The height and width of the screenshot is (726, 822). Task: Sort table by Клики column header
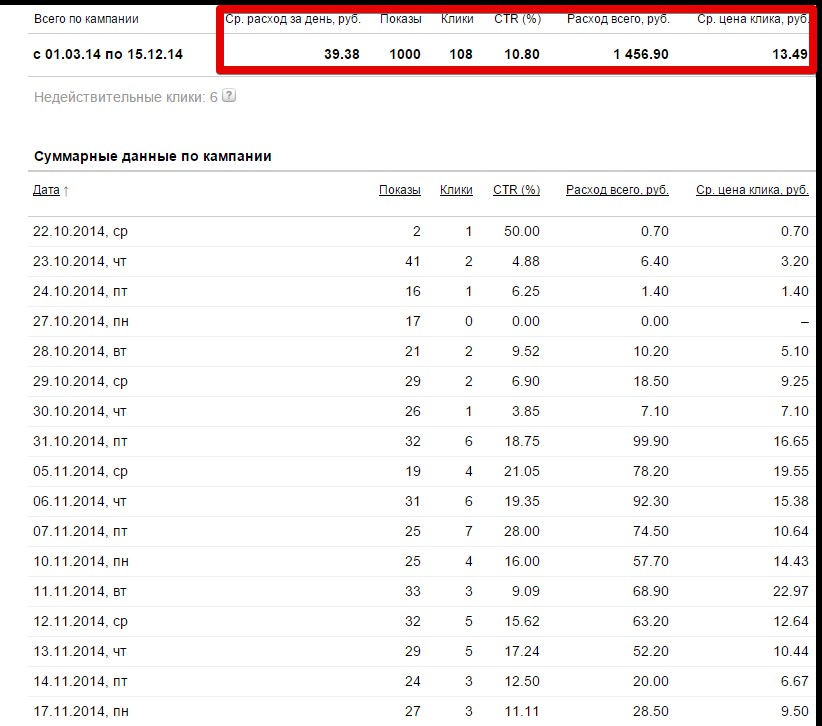point(456,190)
